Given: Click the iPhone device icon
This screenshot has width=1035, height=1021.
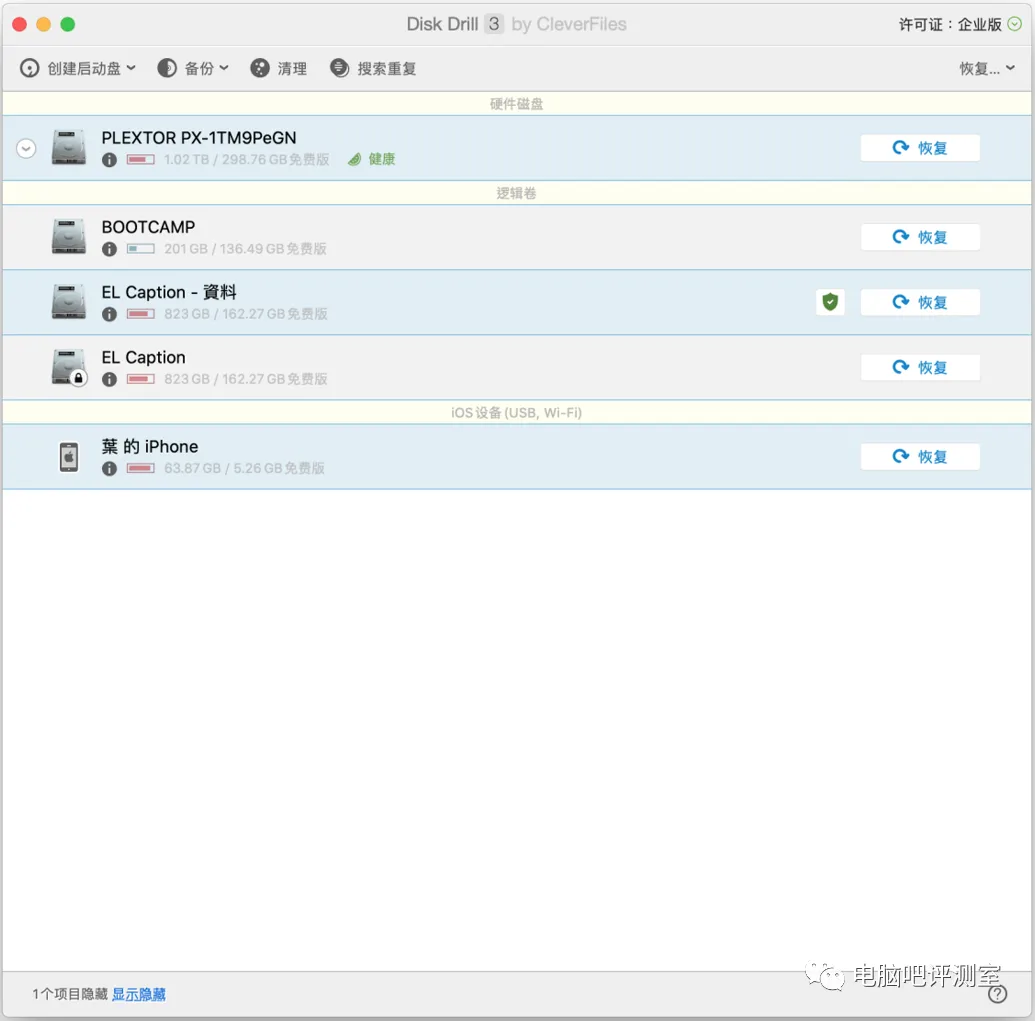Looking at the screenshot, I should click(x=69, y=457).
